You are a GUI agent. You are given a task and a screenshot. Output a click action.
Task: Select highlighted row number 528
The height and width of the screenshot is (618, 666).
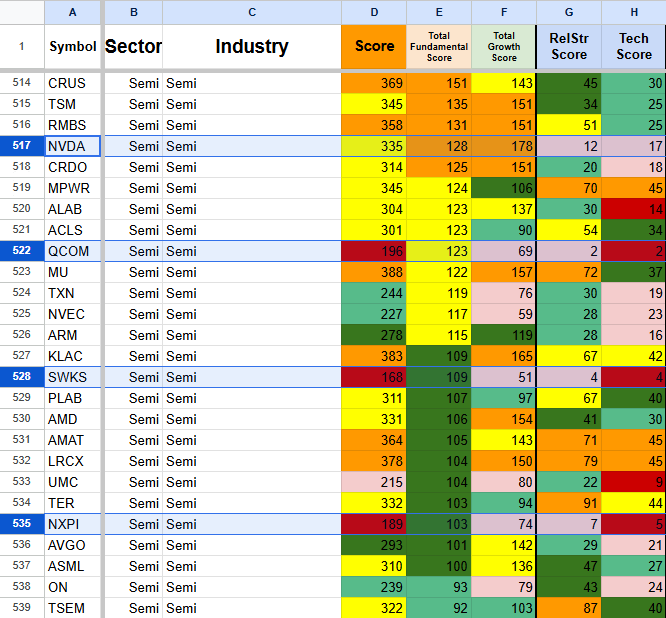[x=22, y=377]
